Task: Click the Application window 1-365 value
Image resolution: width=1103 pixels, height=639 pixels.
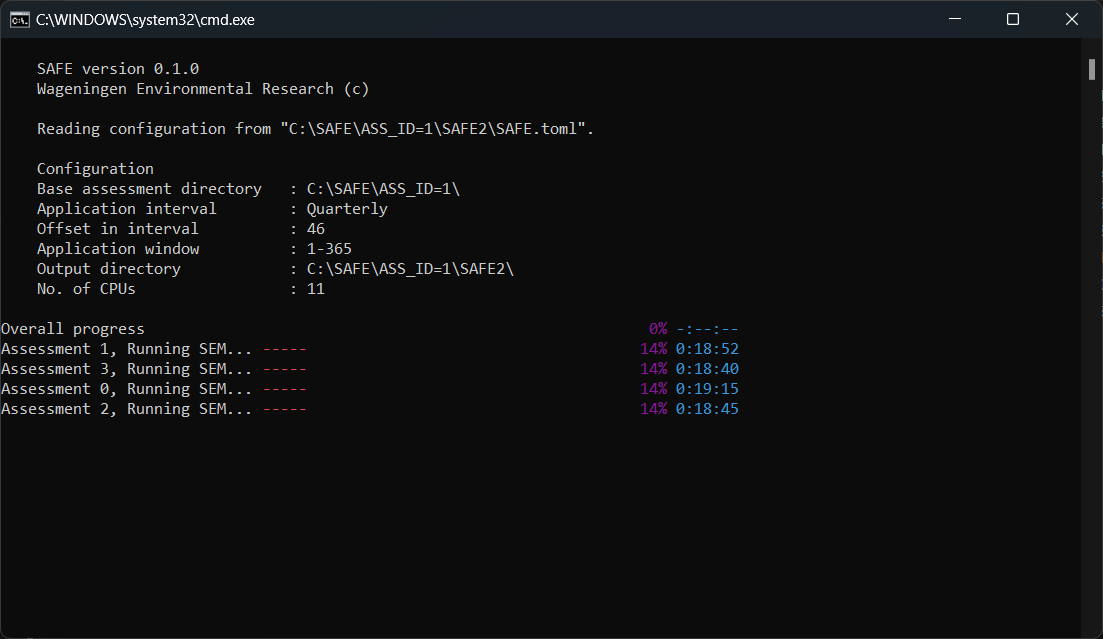Action: click(328, 248)
